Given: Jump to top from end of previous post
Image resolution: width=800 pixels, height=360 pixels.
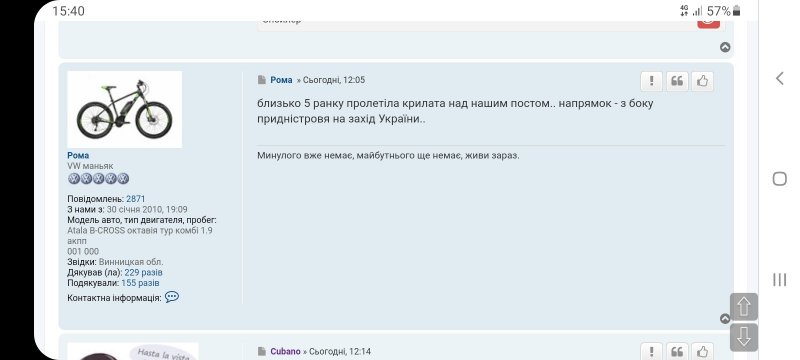Looking at the screenshot, I should tap(724, 47).
